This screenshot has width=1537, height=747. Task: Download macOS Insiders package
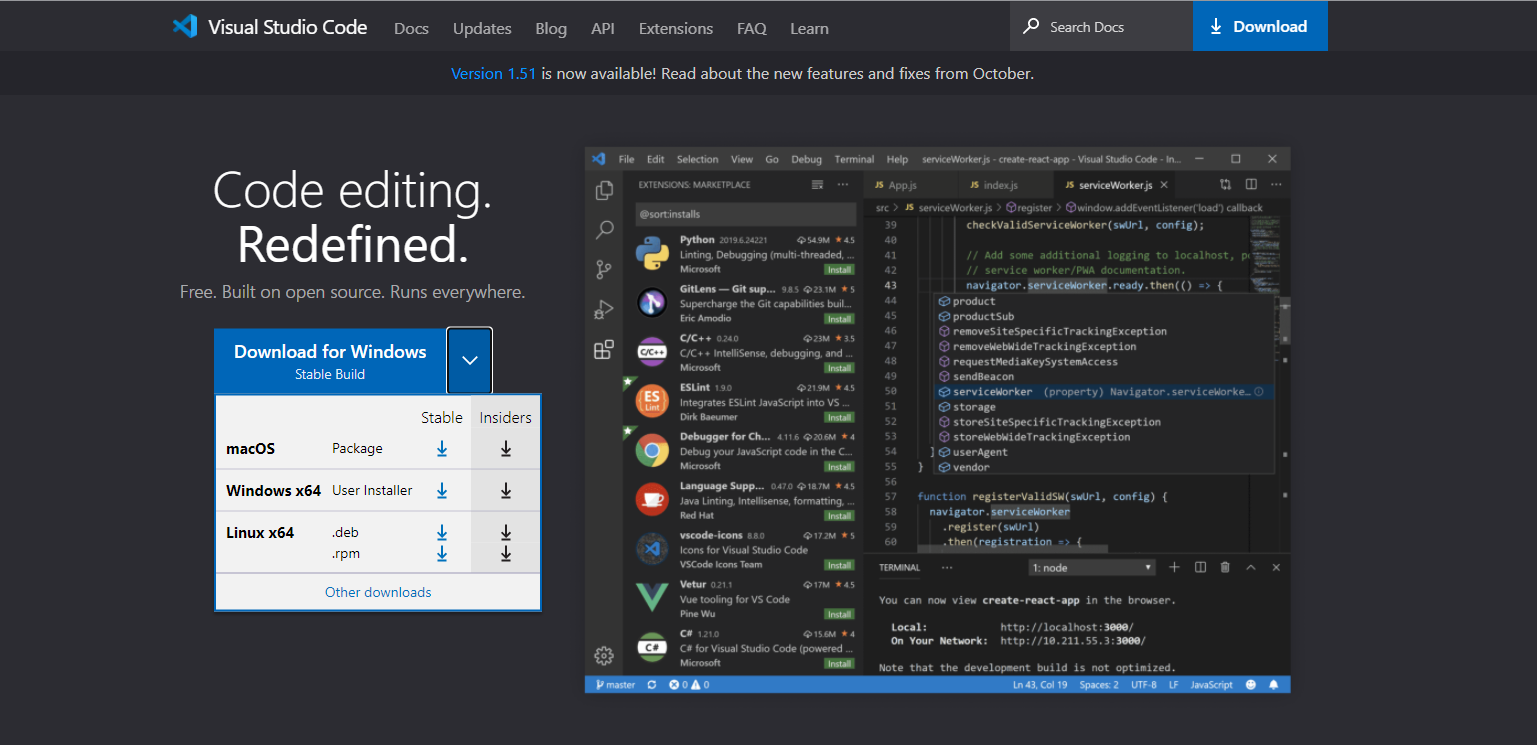coord(506,449)
